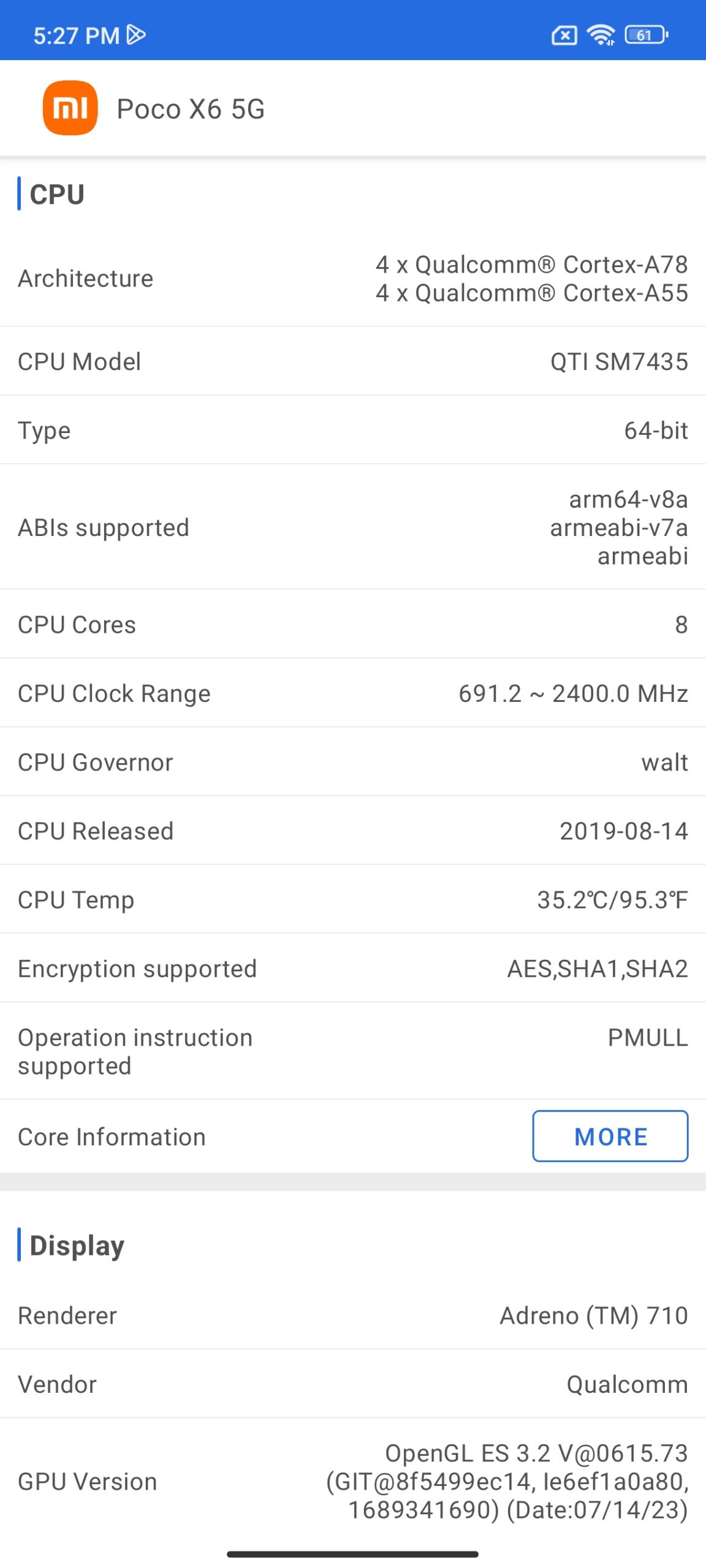The image size is (706, 1568).
Task: Tap the ABIs supported entry
Action: (x=353, y=527)
